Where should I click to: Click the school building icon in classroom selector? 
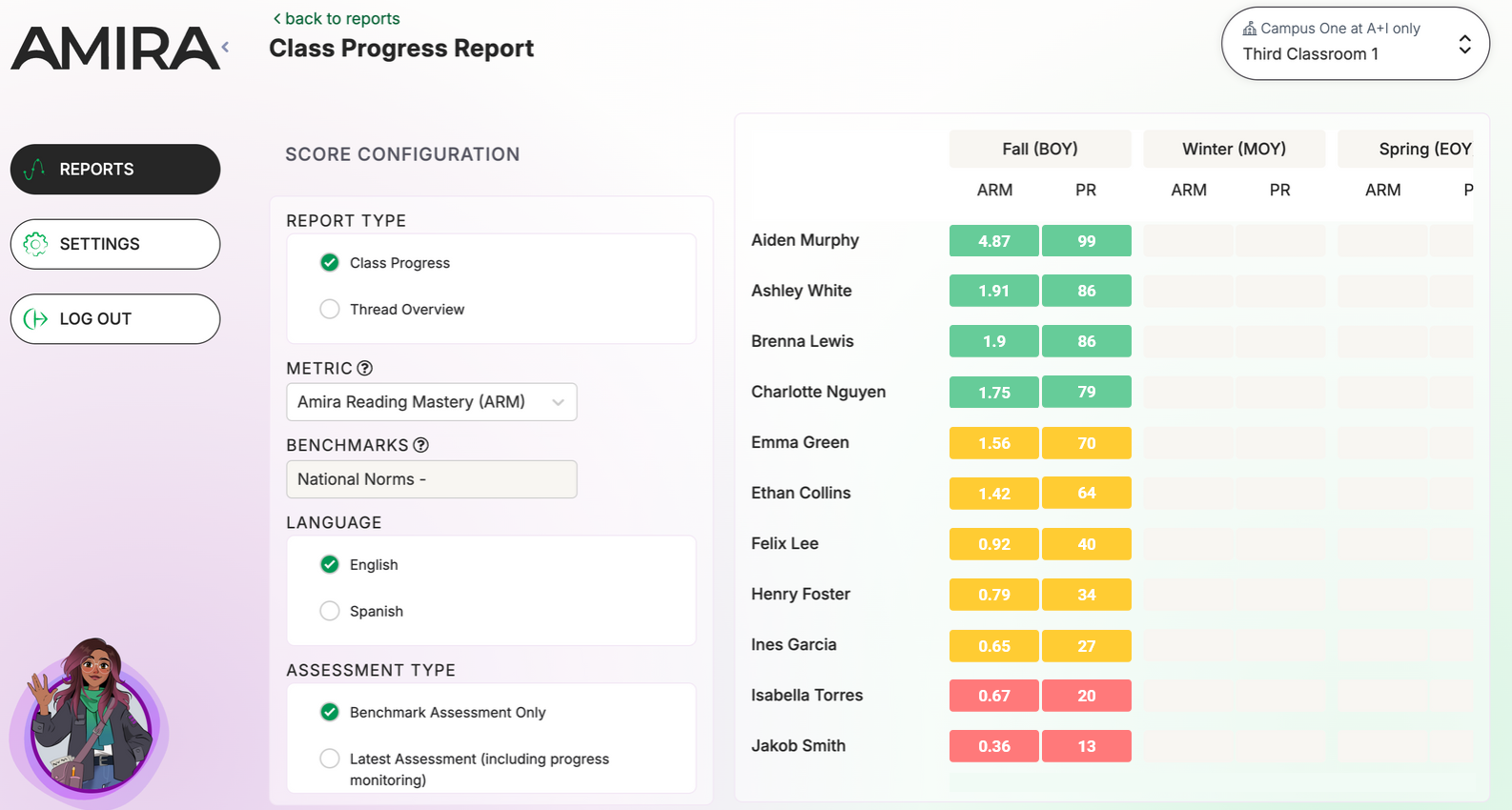coord(1249,29)
